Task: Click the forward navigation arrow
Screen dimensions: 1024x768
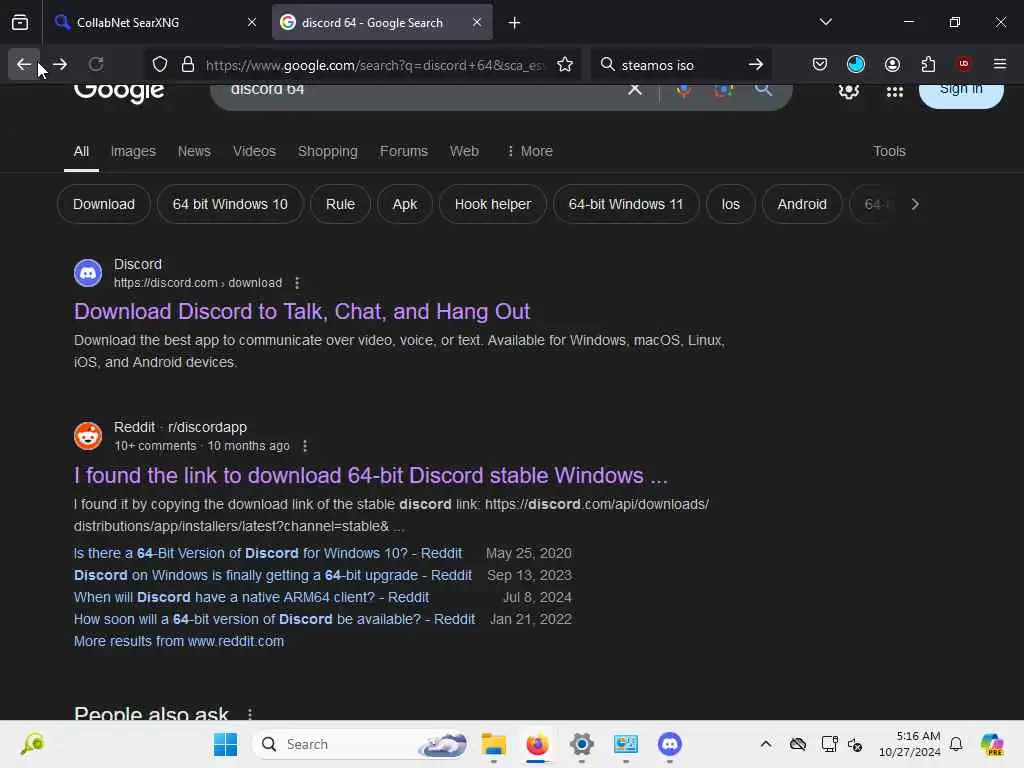Action: (x=60, y=64)
